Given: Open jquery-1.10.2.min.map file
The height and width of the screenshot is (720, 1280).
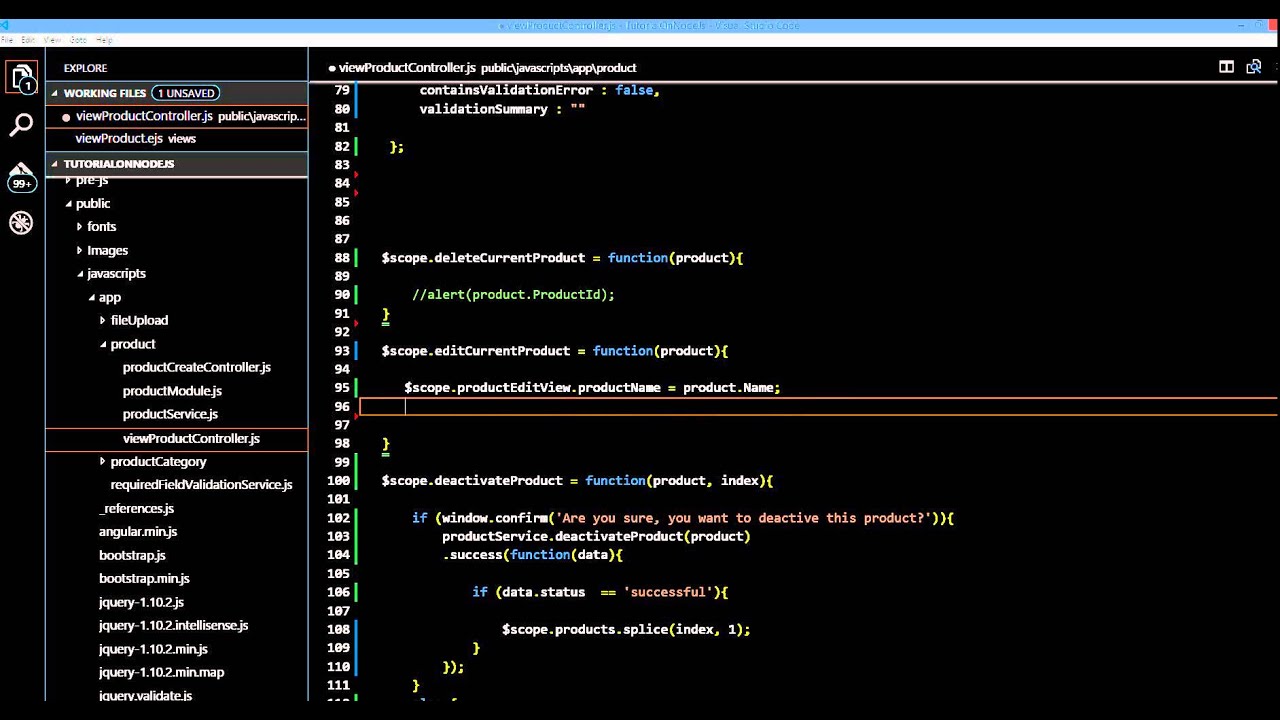Looking at the screenshot, I should point(161,672).
